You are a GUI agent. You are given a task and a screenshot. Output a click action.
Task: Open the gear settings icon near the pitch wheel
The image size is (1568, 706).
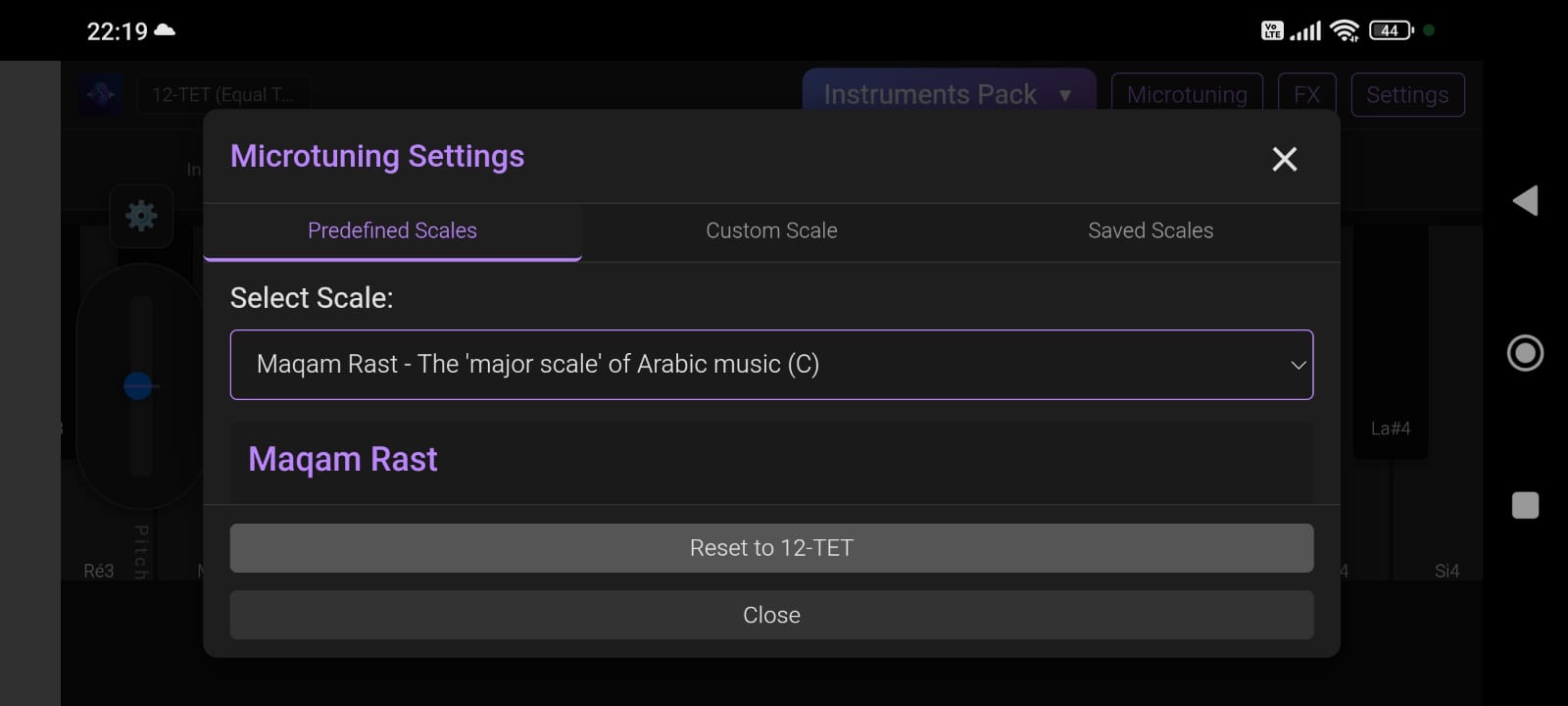[141, 216]
